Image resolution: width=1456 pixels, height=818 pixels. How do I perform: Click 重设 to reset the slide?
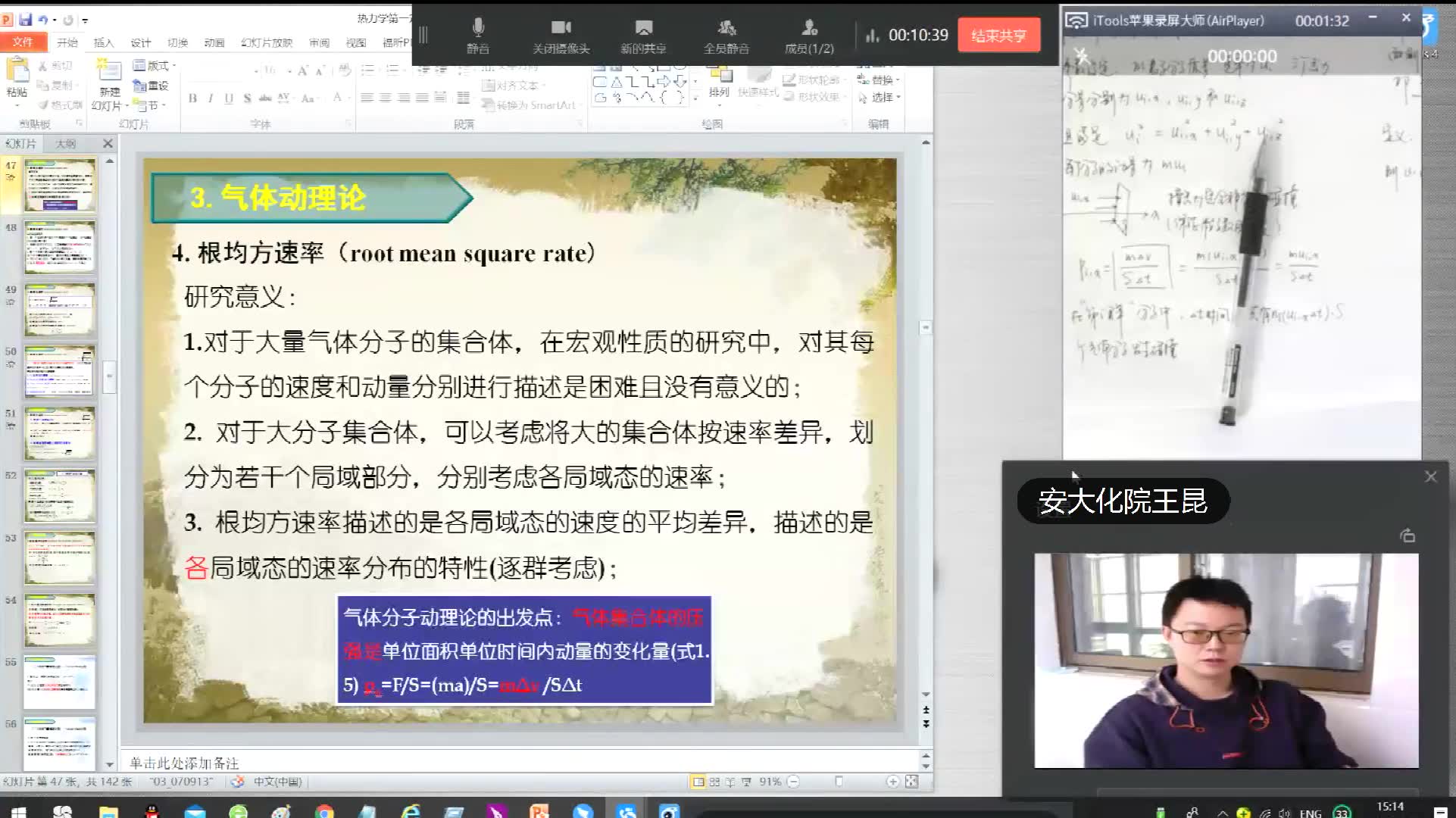click(x=151, y=86)
